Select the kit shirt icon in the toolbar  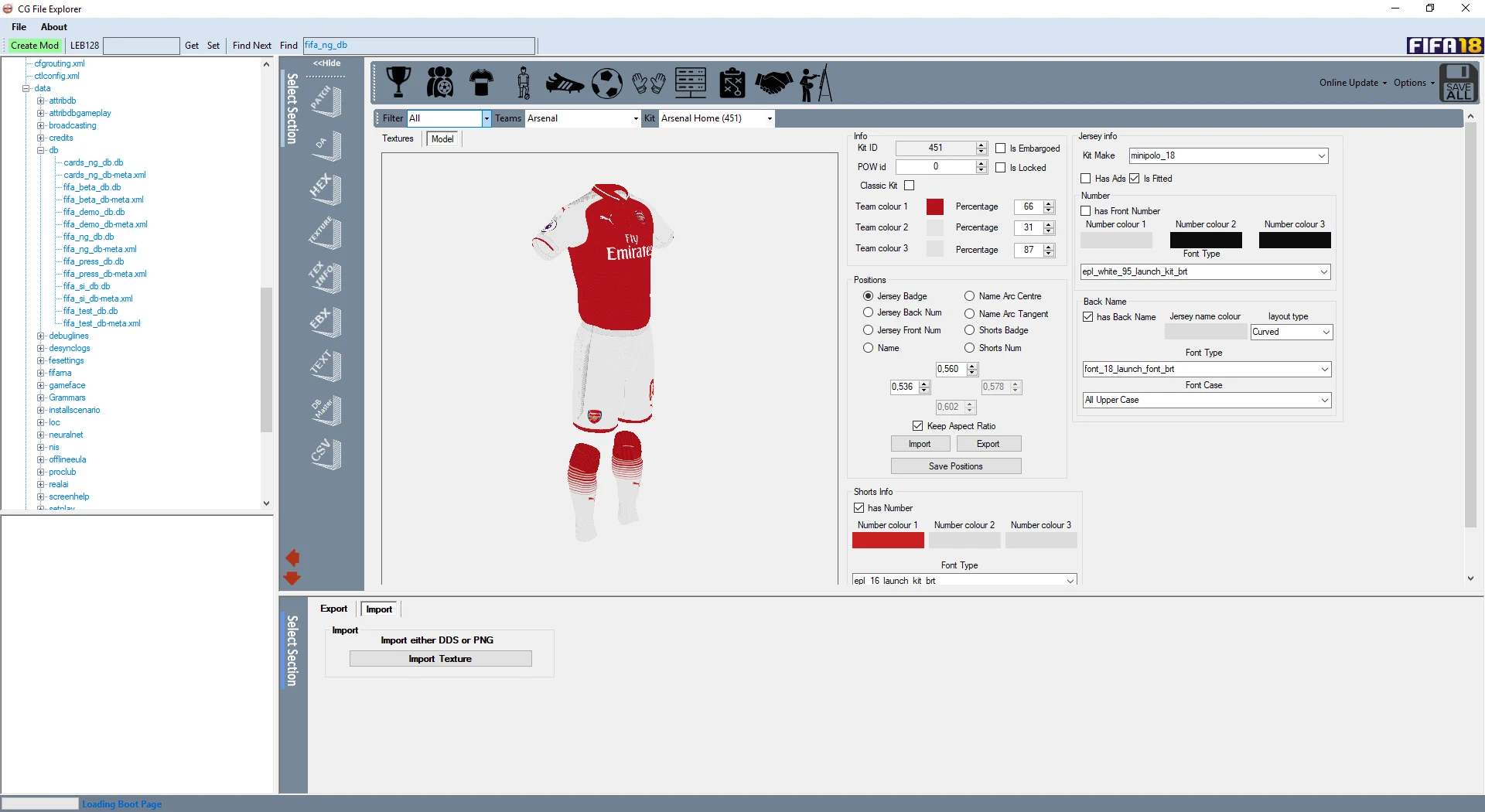(481, 83)
